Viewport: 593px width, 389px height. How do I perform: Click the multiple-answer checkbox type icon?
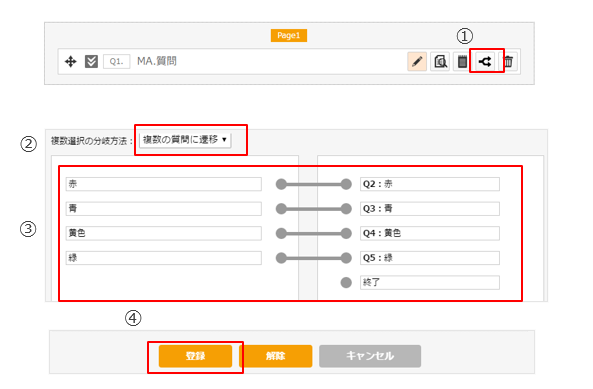pyautogui.click(x=91, y=61)
